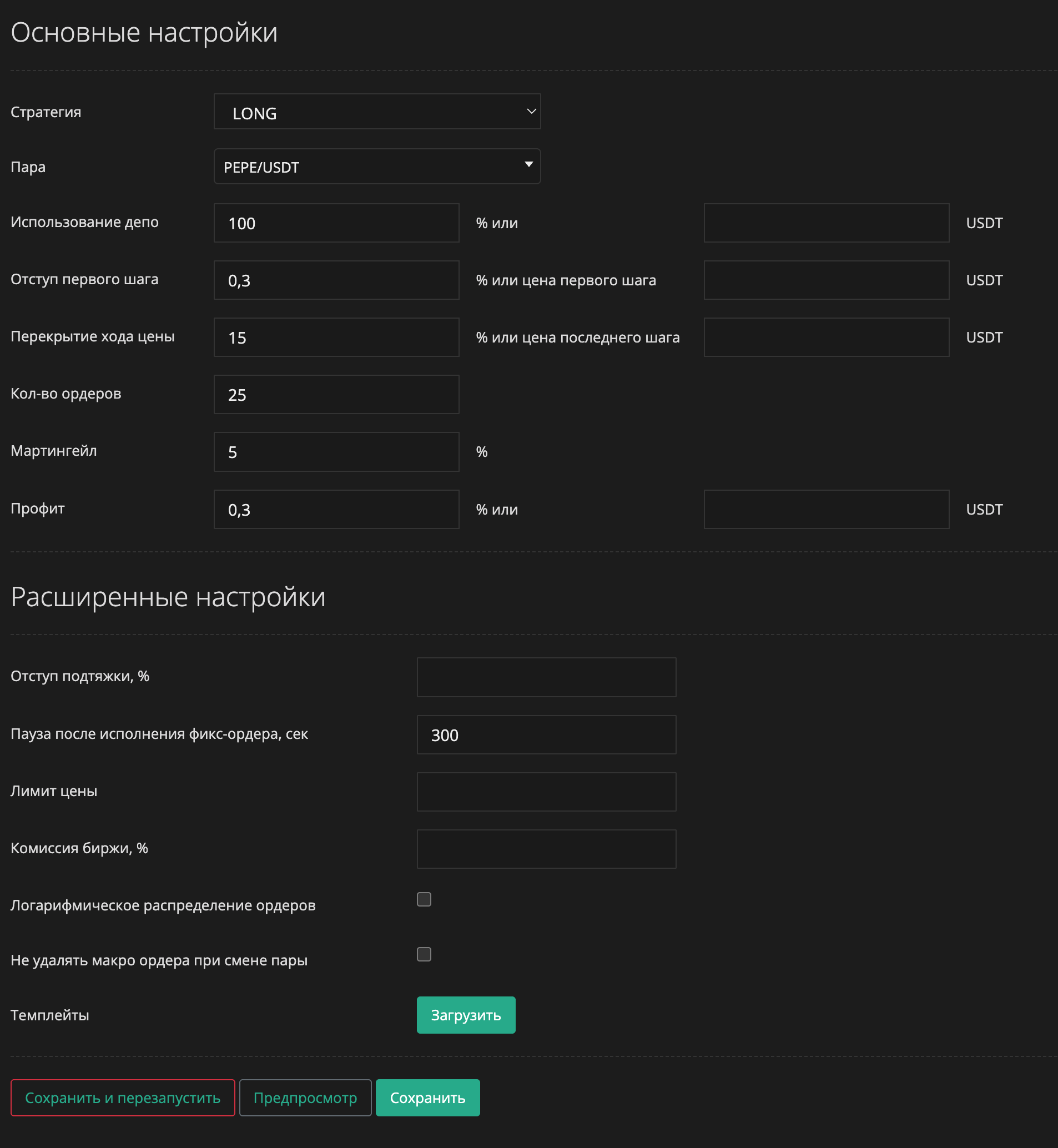Open the Предпросмотр preview

(x=305, y=1097)
